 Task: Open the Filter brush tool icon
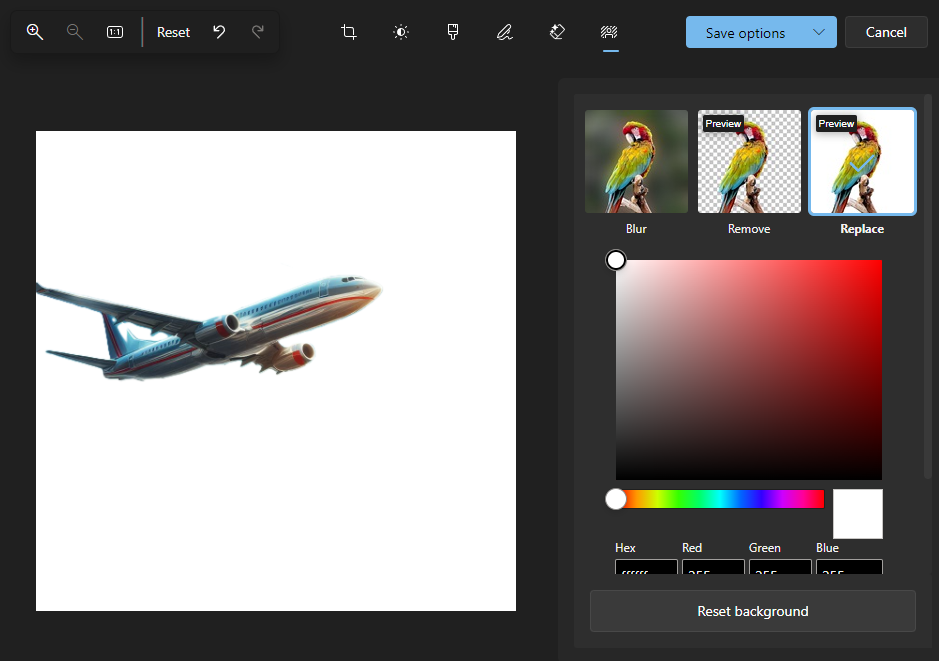pos(453,32)
